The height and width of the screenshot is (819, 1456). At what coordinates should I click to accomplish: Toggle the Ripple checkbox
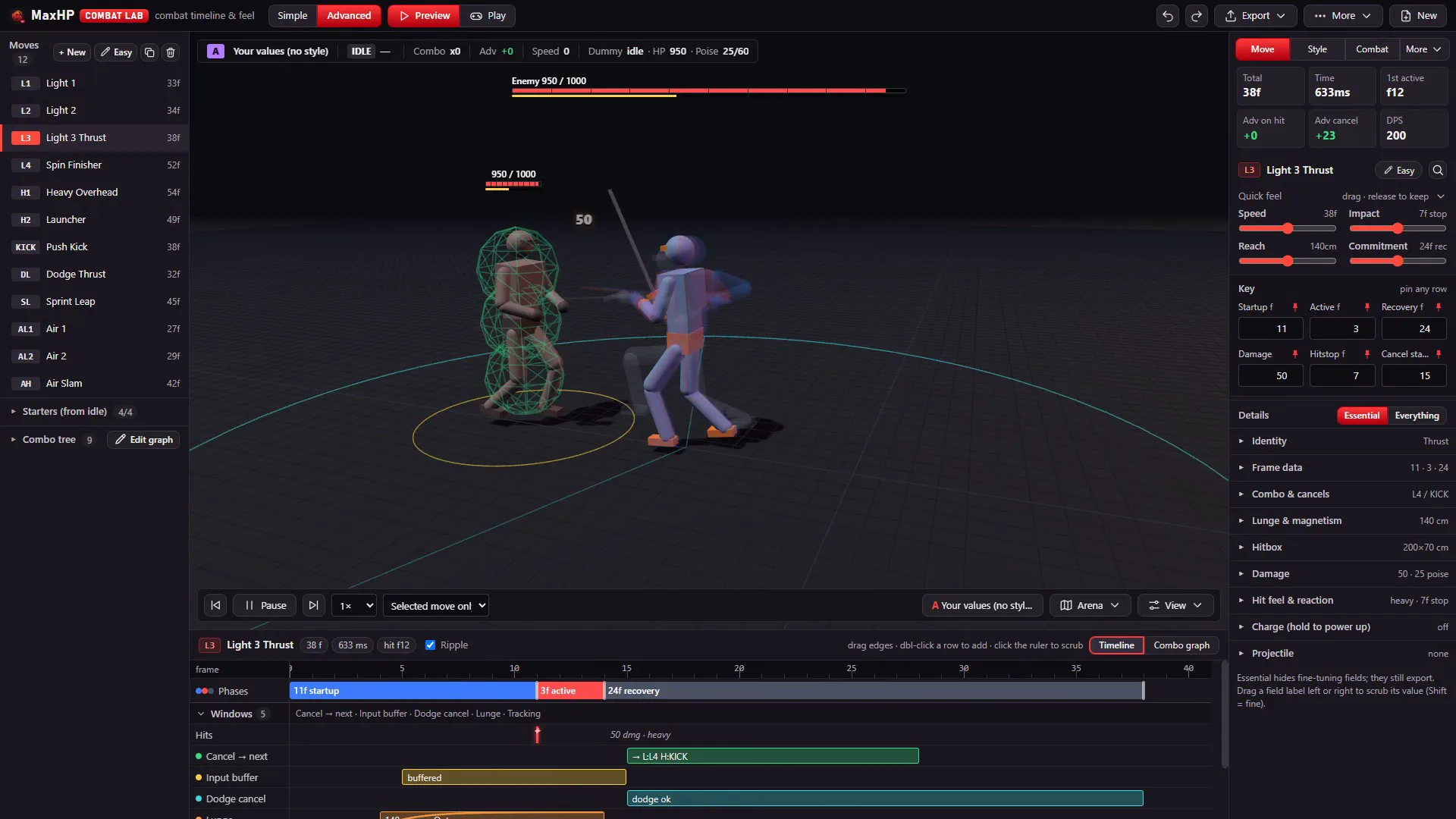[430, 645]
